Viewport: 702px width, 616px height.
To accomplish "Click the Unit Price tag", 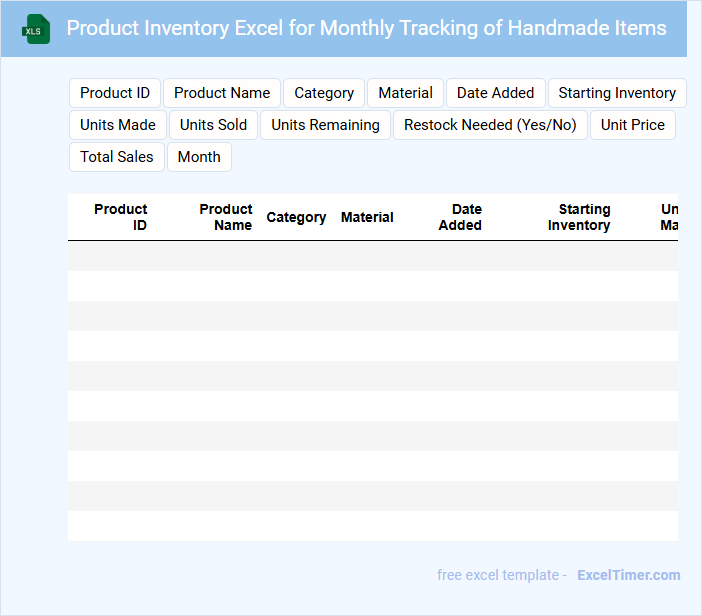I will tap(633, 125).
